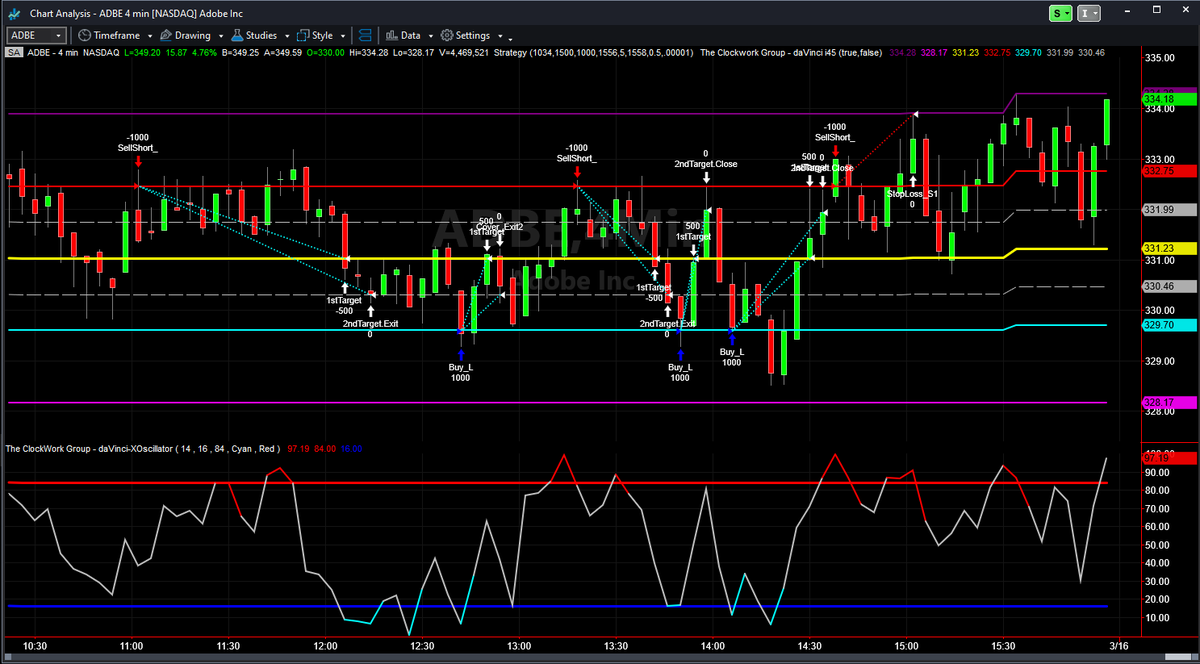Image resolution: width=1200 pixels, height=664 pixels.
Task: Click the blue stacked panels layout icon
Action: (367, 35)
